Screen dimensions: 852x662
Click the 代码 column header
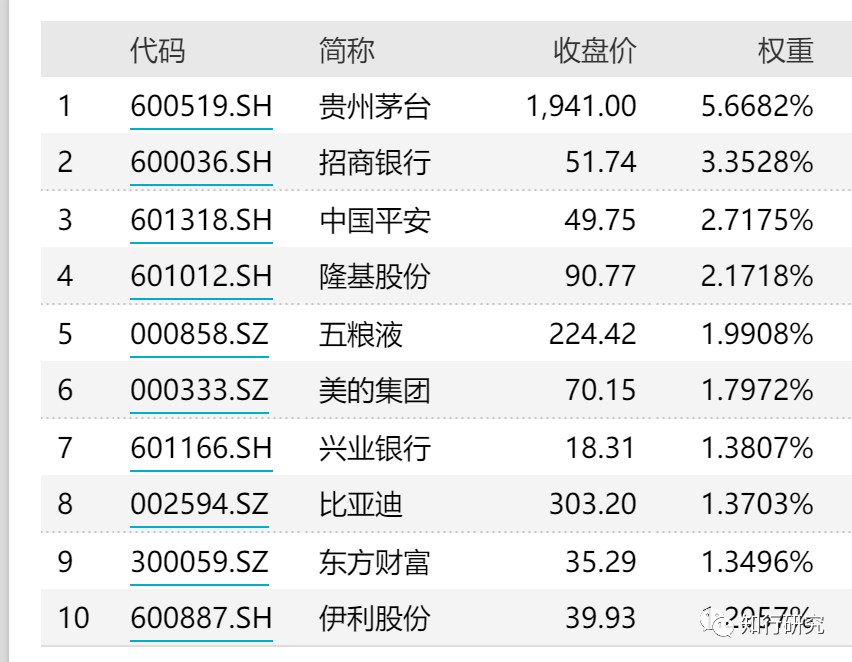point(157,50)
